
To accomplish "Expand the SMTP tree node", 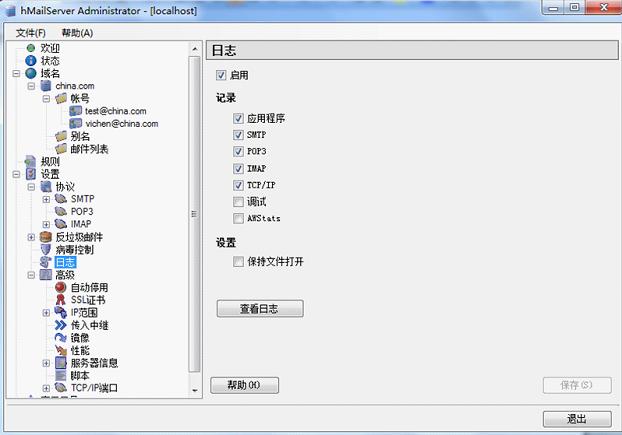I will [46, 199].
